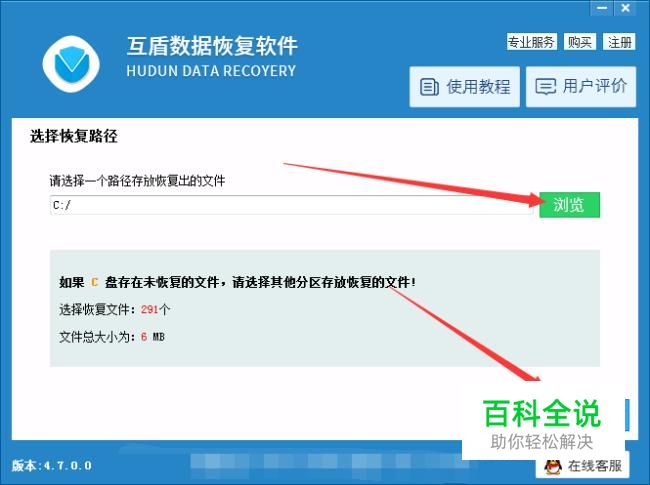The width and height of the screenshot is (650, 485).
Task: Click the Hudun shield logo icon
Action: [x=71, y=64]
